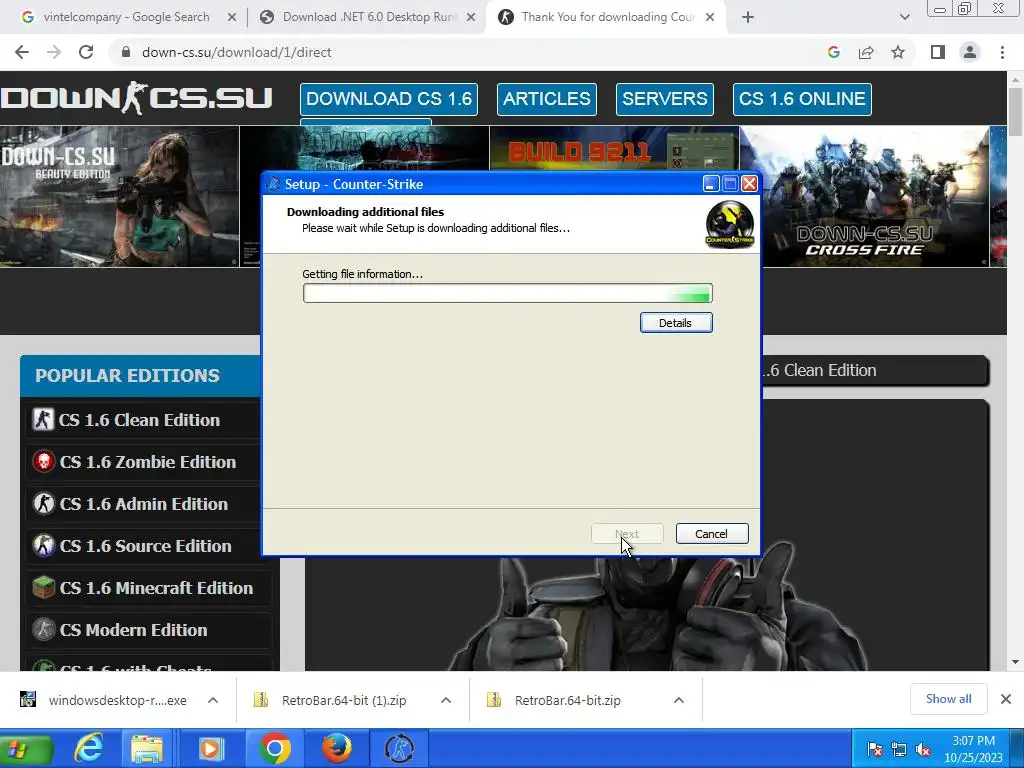Screen dimensions: 1024x768
Task: Open the Google icon in address bar
Action: click(x=833, y=52)
